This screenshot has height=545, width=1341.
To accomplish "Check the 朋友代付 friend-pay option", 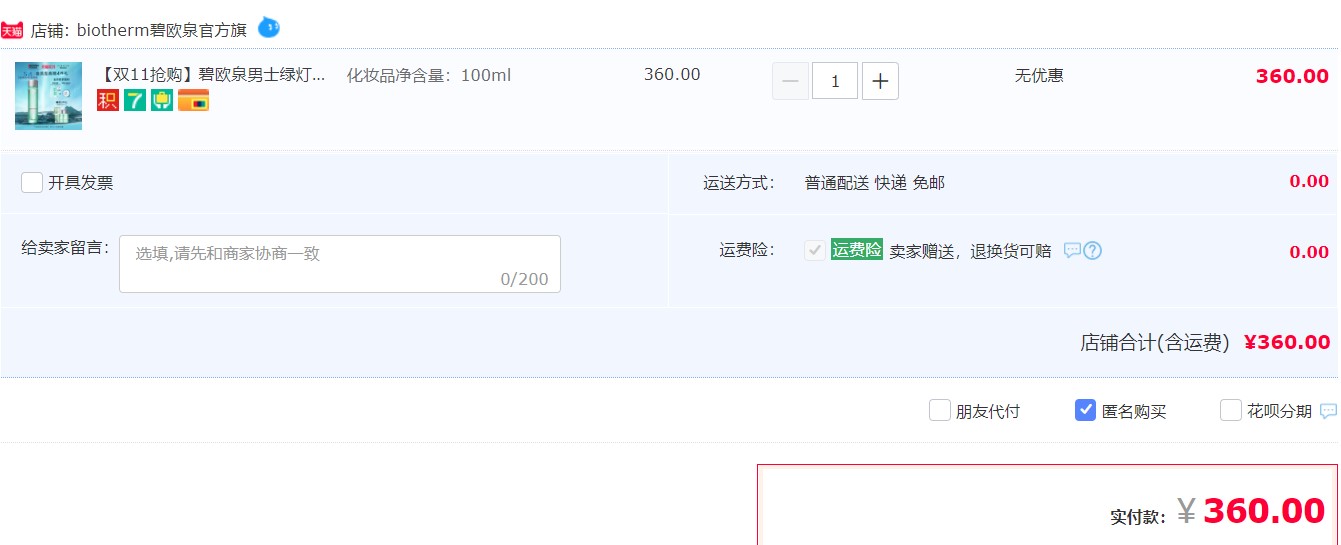I will click(940, 410).
